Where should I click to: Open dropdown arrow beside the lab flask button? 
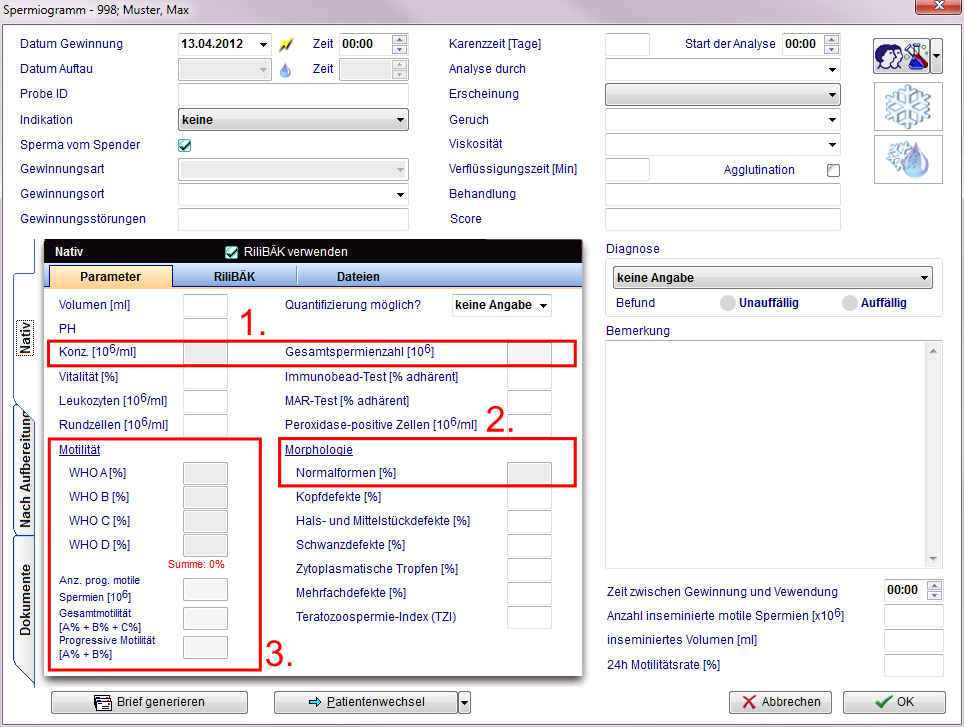pyautogui.click(x=936, y=56)
